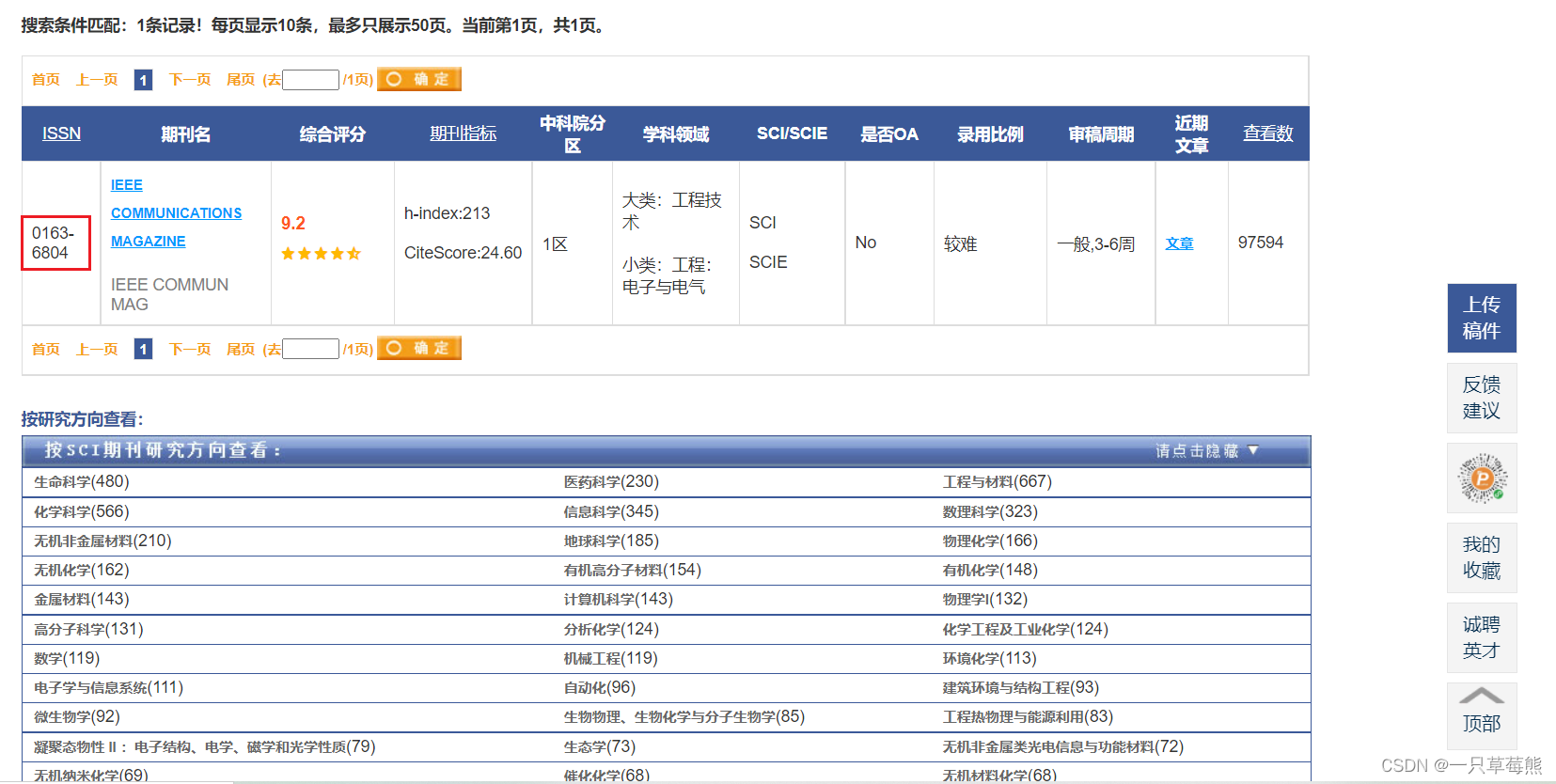Click the bottom 确定 page jump button
Screen dimensions: 1556x784
coord(419,348)
